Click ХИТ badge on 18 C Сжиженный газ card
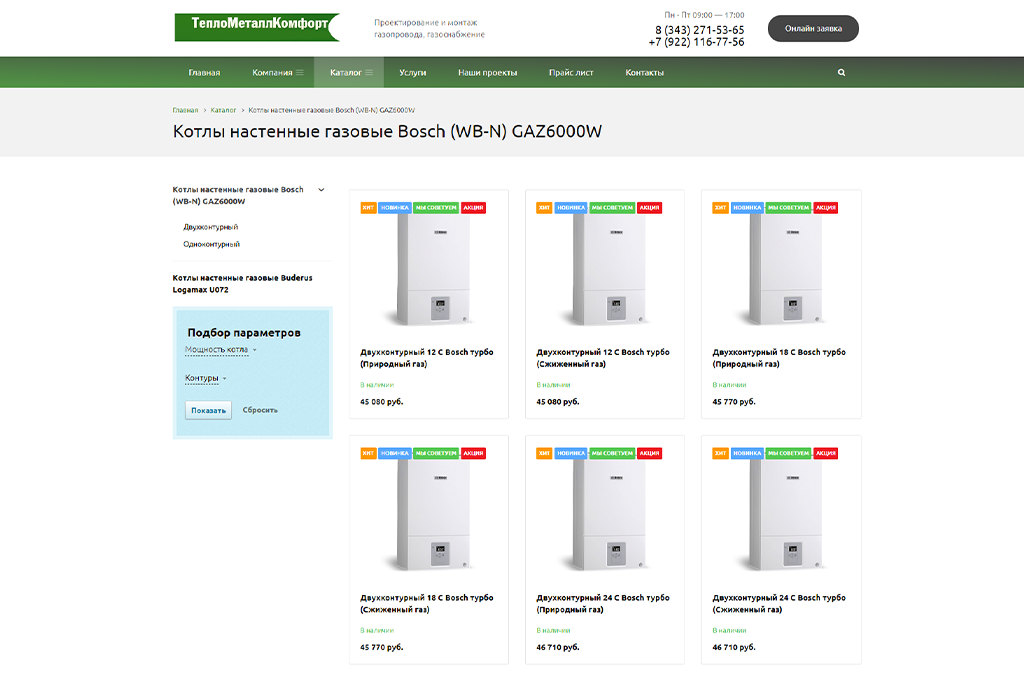 pyautogui.click(x=368, y=453)
